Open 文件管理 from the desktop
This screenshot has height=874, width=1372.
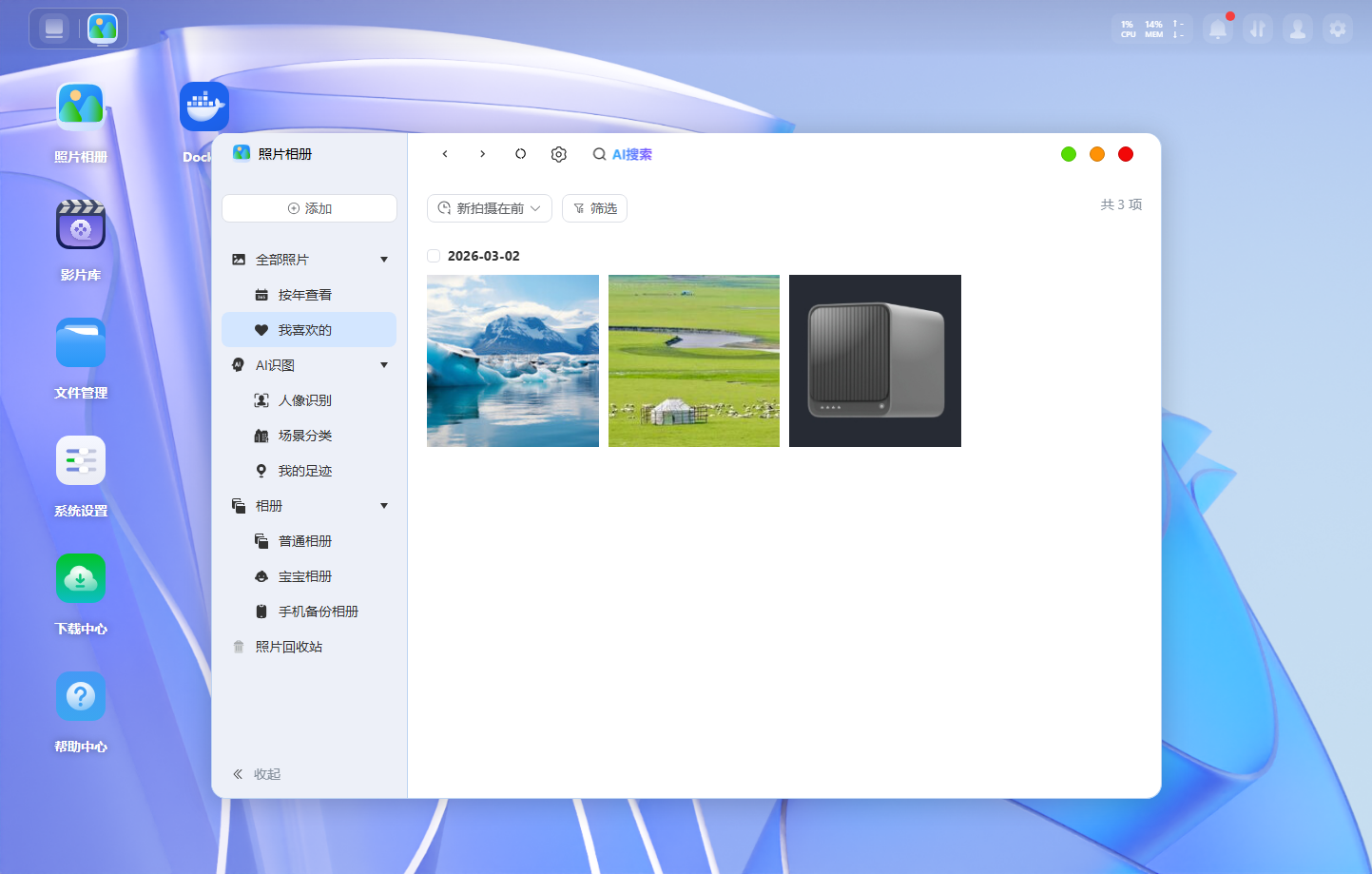point(81,342)
